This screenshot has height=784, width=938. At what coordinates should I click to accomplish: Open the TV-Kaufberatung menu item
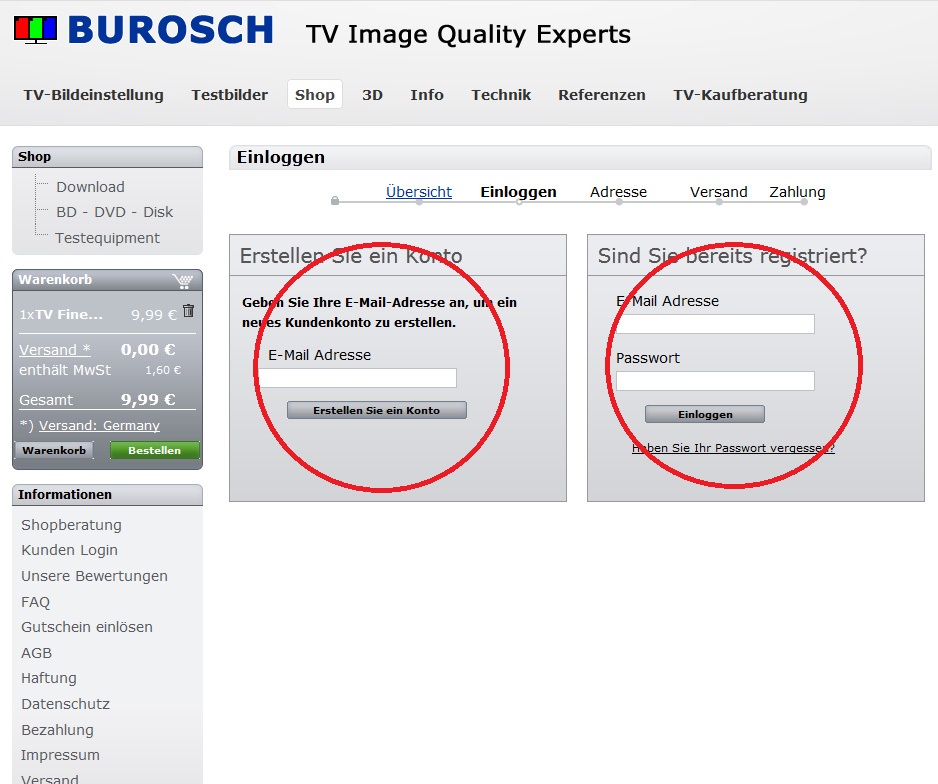click(740, 95)
